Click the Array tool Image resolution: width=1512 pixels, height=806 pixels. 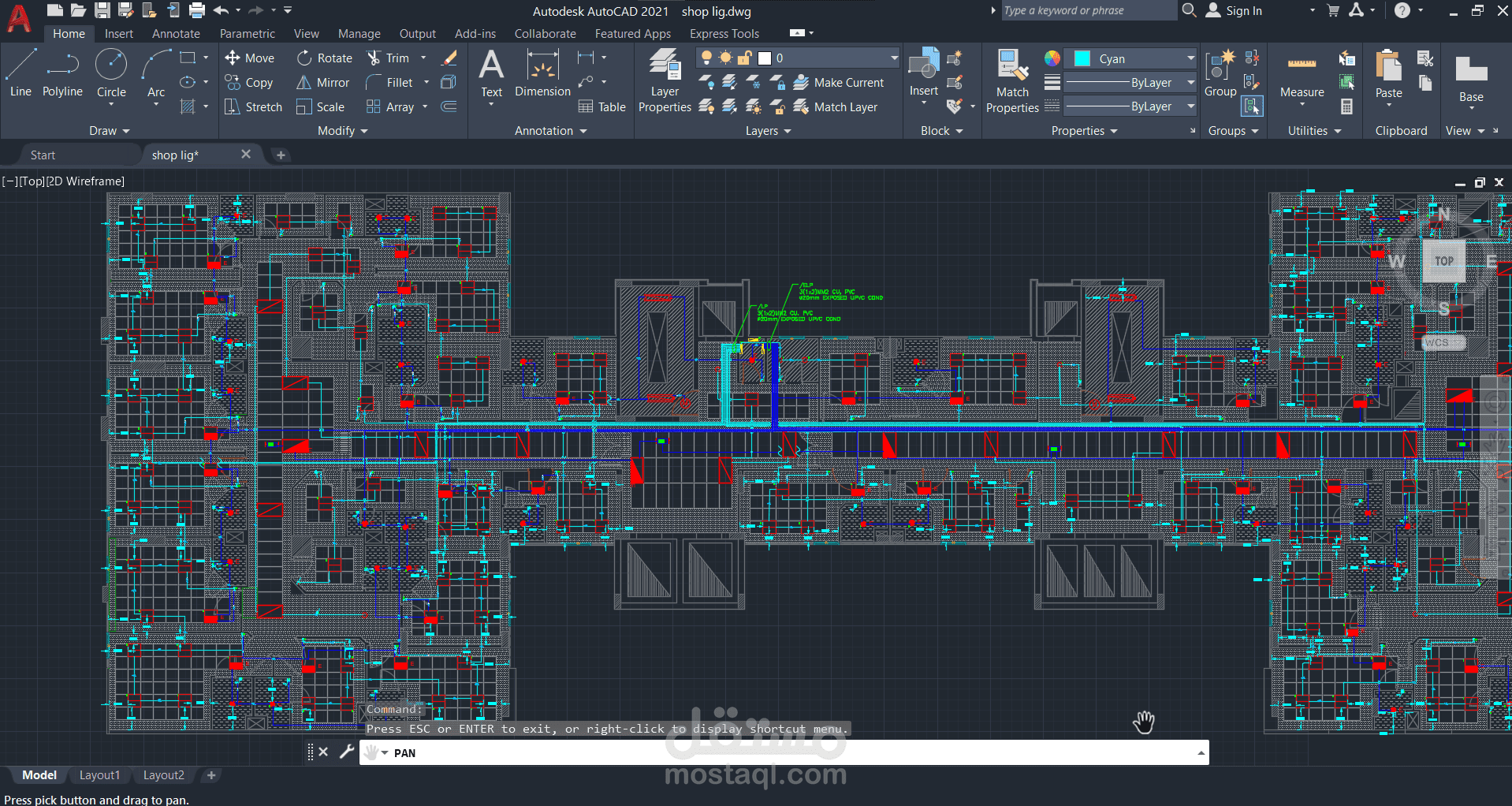point(390,106)
